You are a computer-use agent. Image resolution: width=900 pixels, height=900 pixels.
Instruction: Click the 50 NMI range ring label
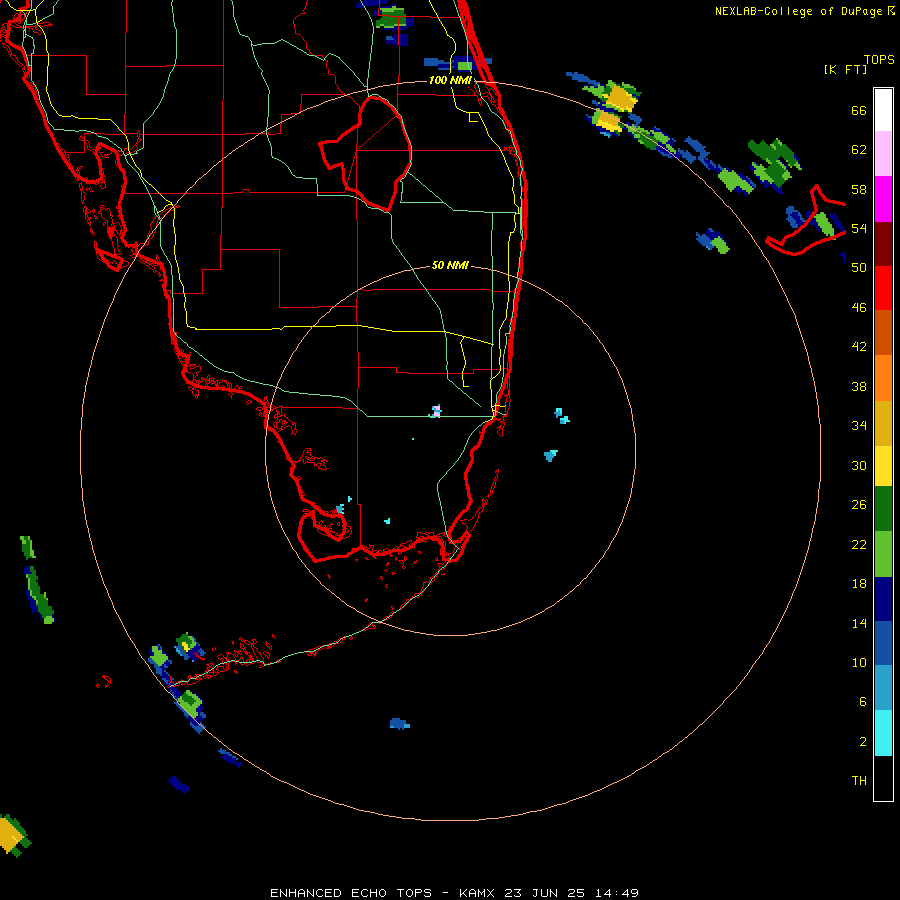click(450, 265)
